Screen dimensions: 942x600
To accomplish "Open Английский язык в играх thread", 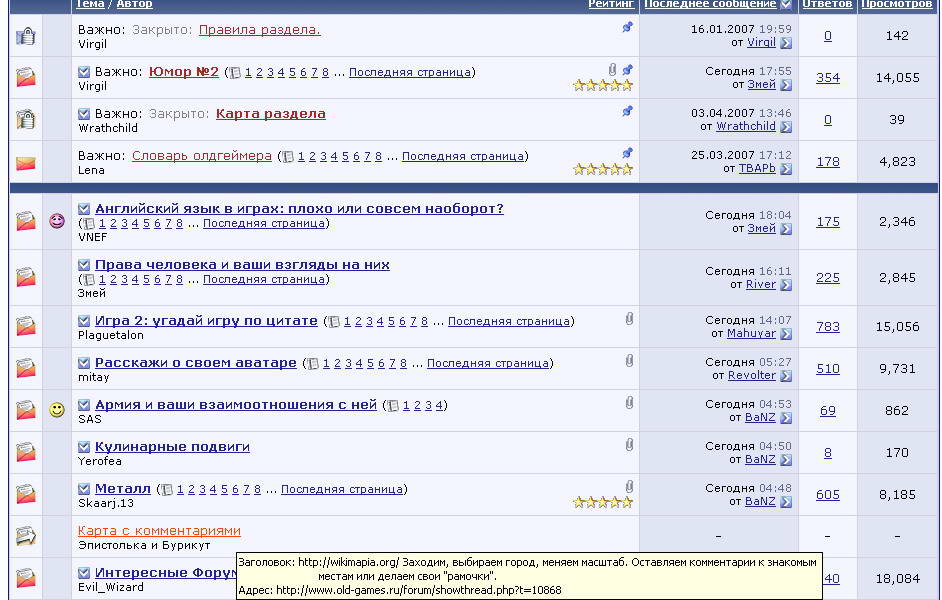I will pyautogui.click(x=299, y=209).
